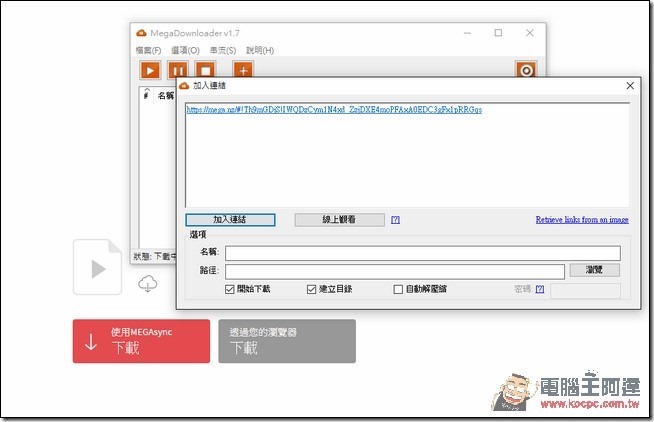Focus the 名稱 input field
The height and width of the screenshot is (422, 654).
pos(423,253)
